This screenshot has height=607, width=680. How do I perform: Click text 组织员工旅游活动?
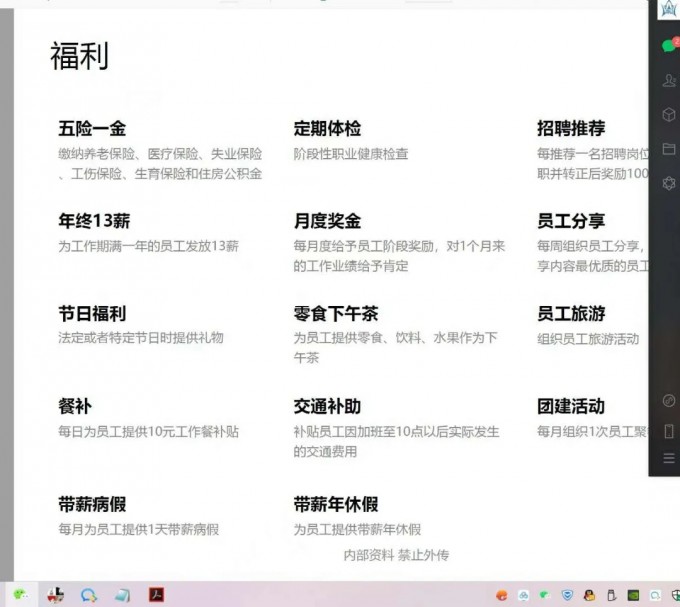coord(588,339)
